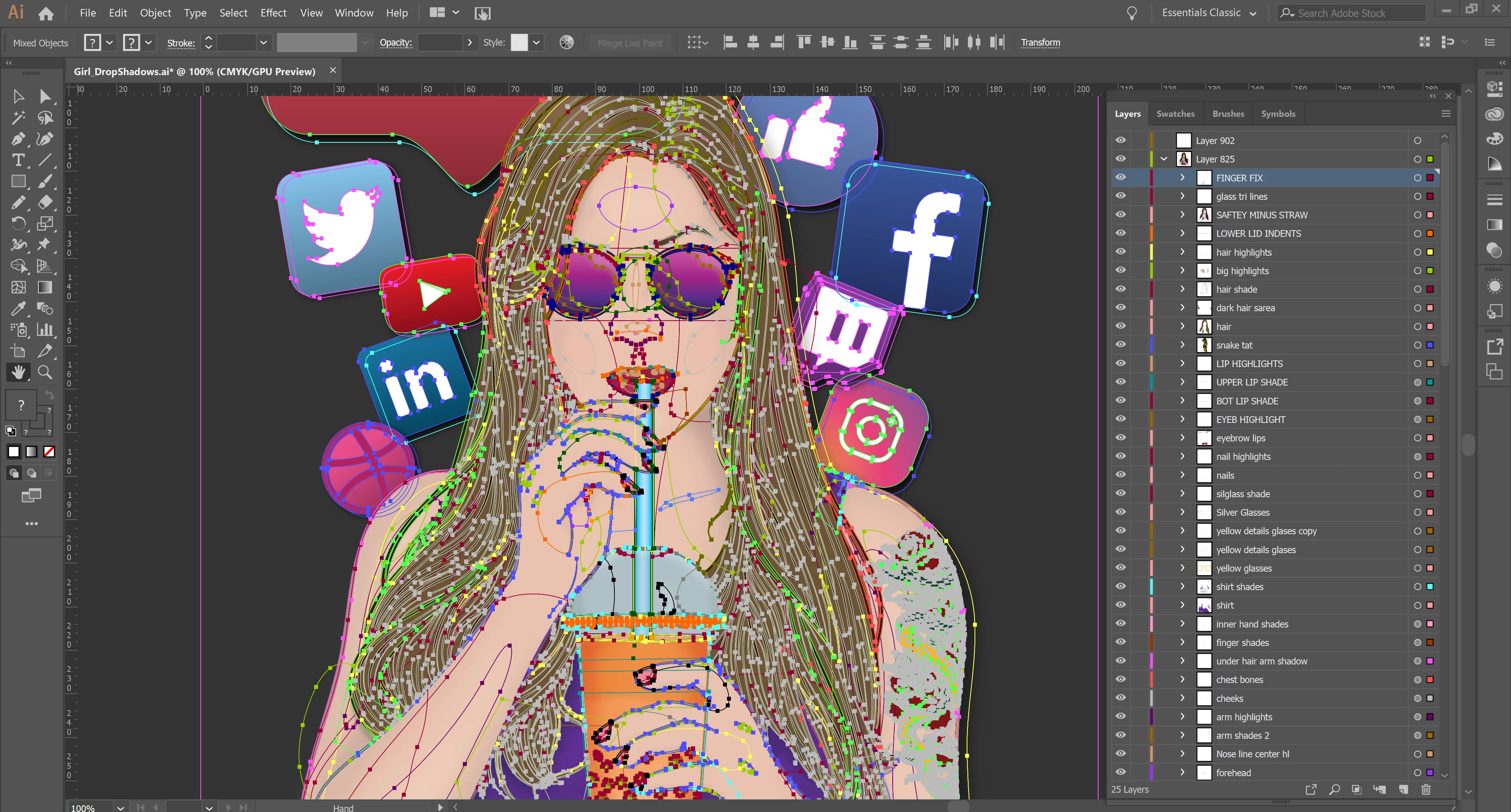Activate the Direct Selection tool
This screenshot has height=812, width=1511.
point(44,96)
